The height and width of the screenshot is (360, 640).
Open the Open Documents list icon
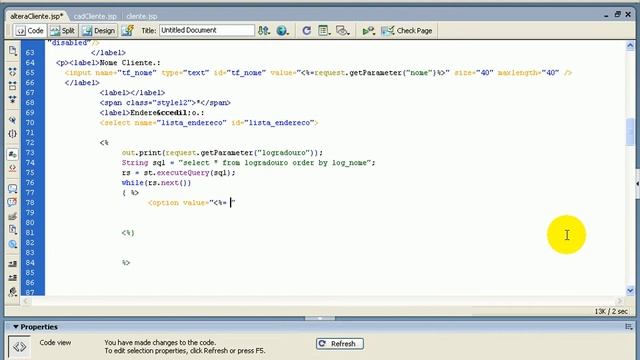pyautogui.click(x=13, y=51)
